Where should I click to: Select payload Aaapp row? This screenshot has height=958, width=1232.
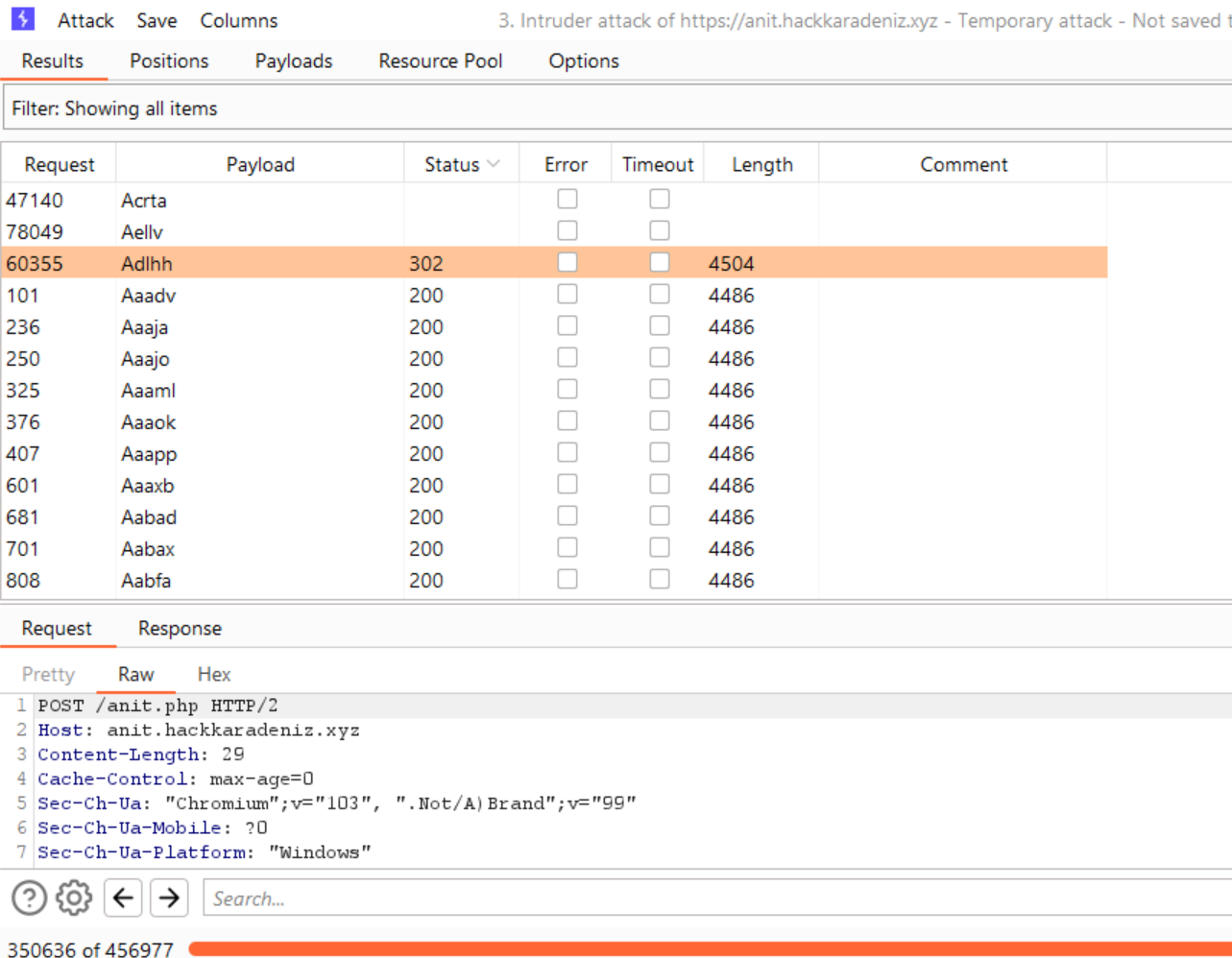[x=554, y=453]
